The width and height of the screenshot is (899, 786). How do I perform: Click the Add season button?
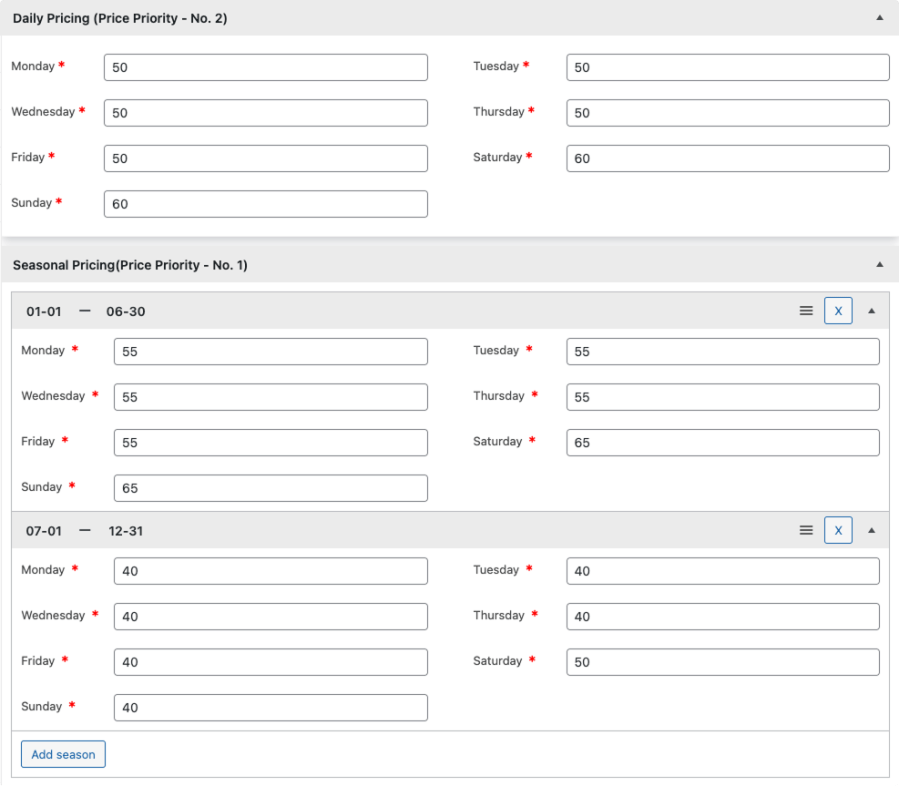(x=63, y=754)
